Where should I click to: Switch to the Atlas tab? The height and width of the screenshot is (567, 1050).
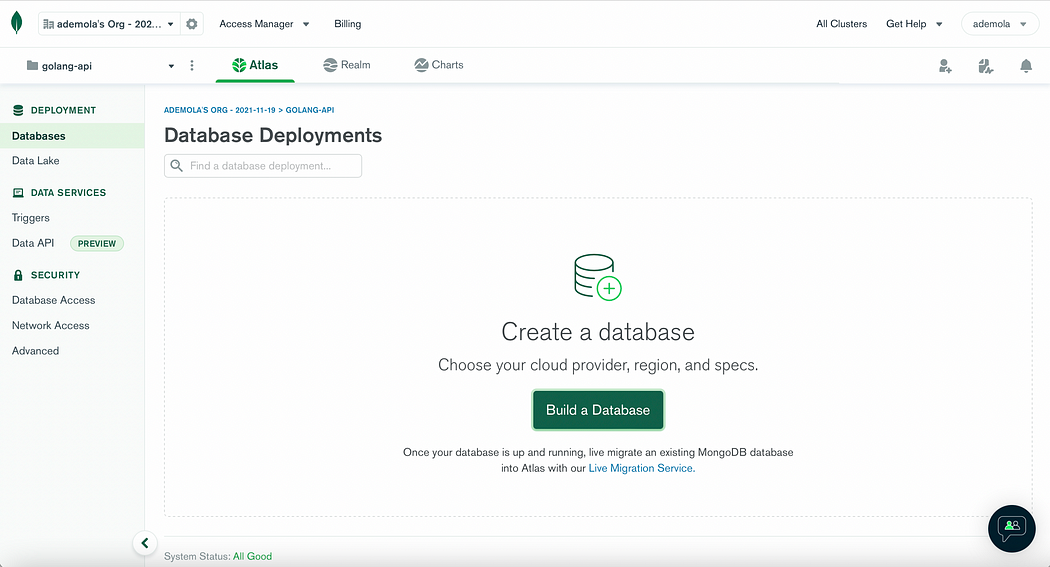click(x=254, y=65)
